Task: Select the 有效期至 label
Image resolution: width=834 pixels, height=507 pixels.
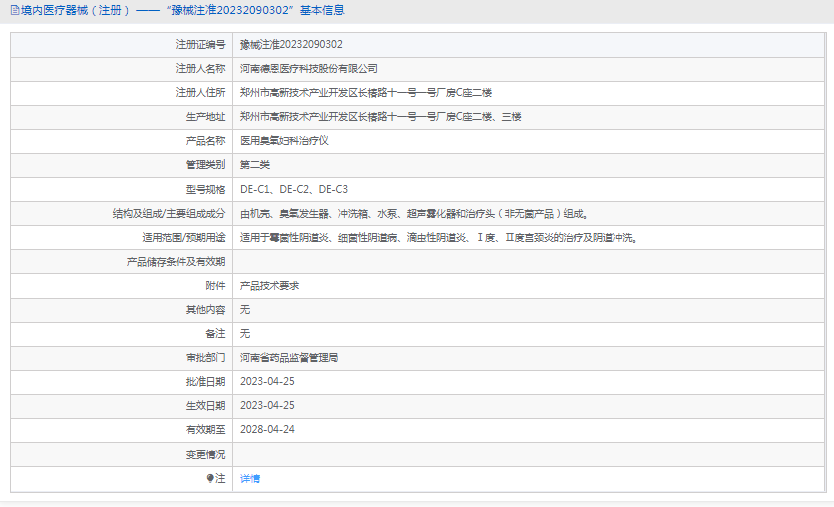Action: [205, 430]
